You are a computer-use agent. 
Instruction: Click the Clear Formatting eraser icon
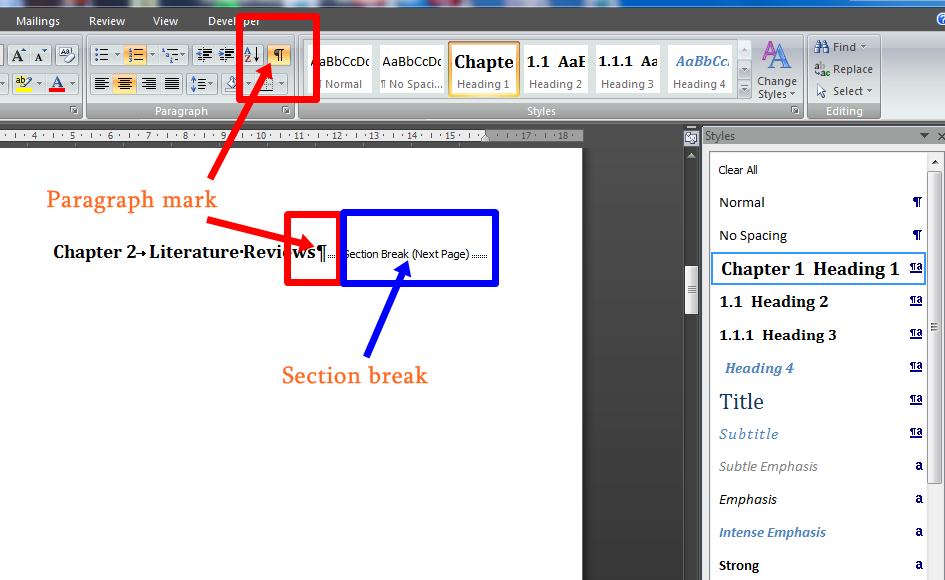click(66, 55)
